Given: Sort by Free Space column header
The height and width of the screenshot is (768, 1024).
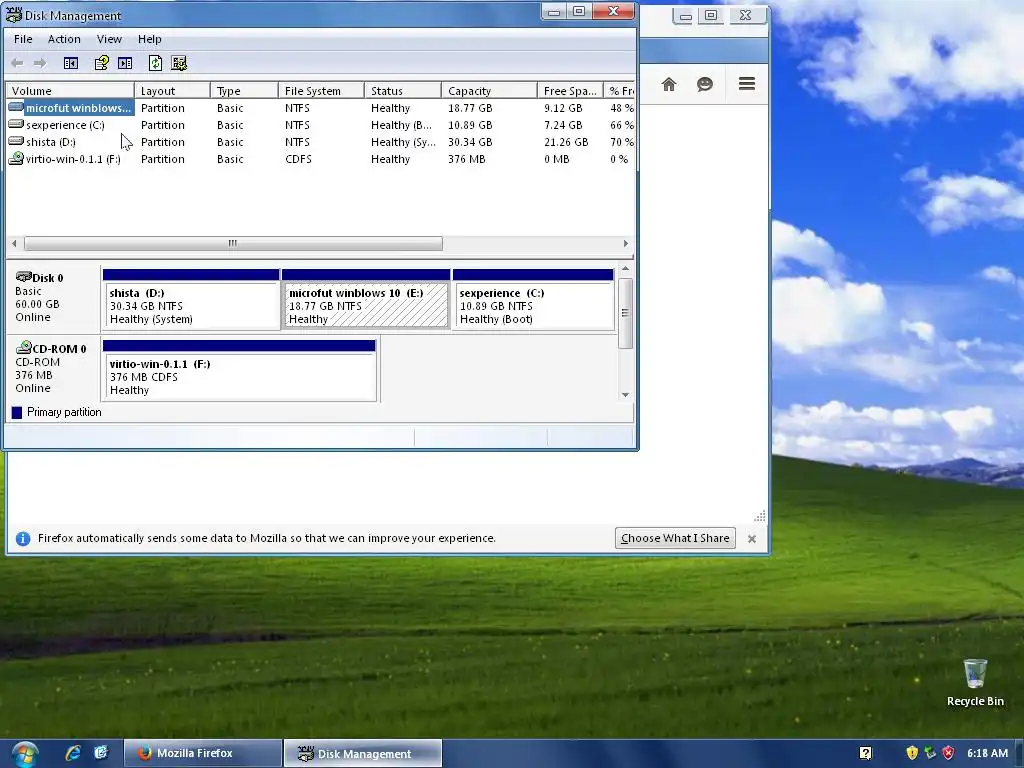Looking at the screenshot, I should (x=569, y=91).
